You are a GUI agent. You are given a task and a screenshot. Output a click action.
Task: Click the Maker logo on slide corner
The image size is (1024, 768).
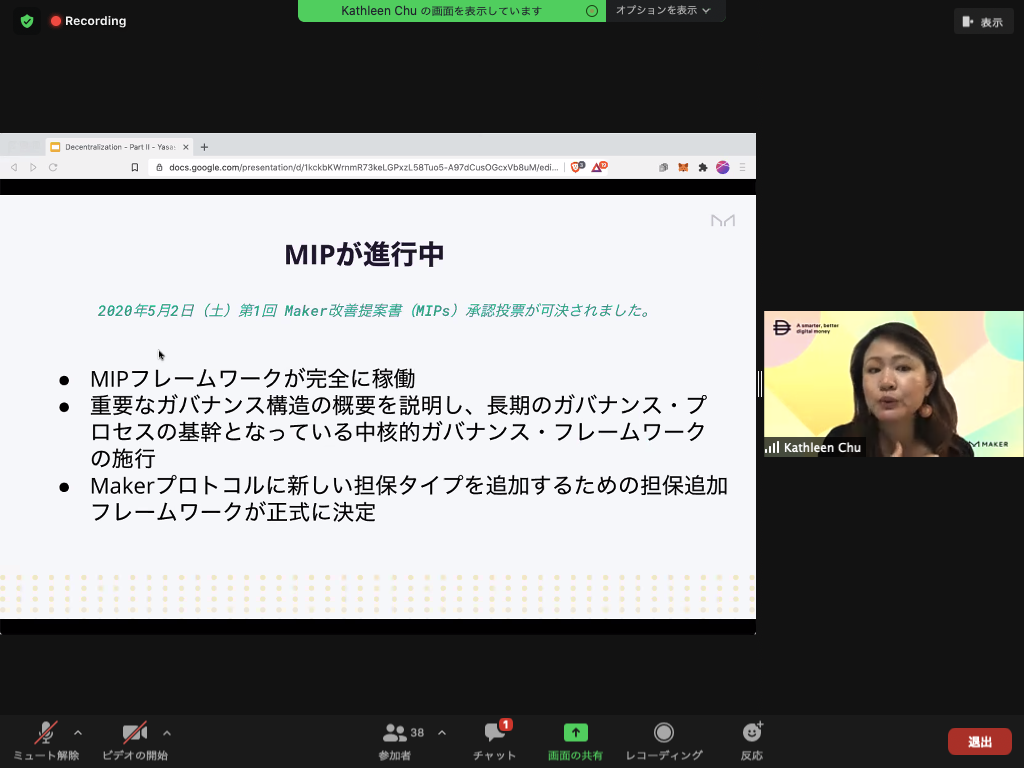tap(723, 221)
